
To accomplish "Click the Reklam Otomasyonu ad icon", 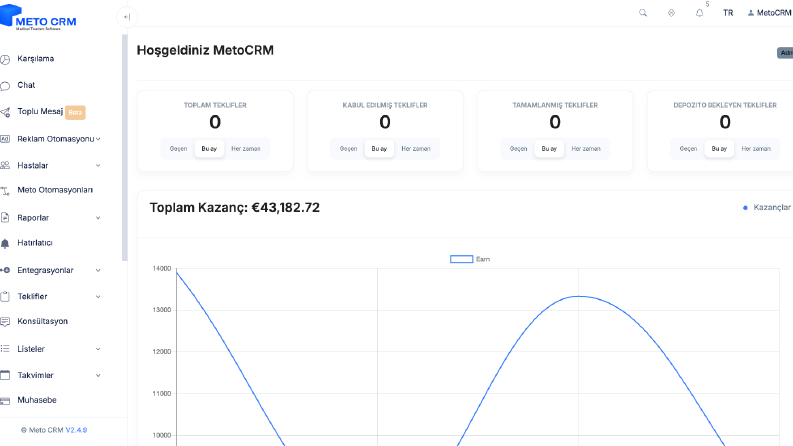I will [x=5, y=139].
